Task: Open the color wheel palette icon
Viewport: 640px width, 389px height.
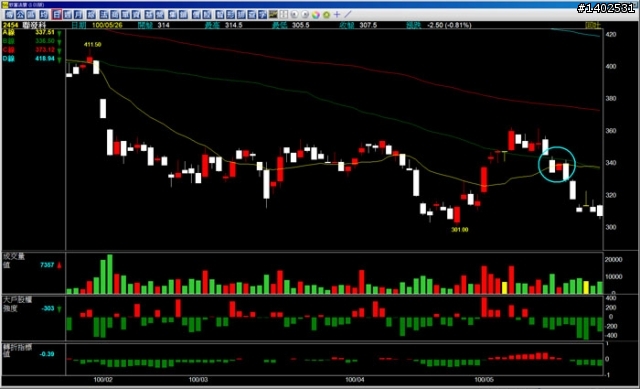Action: pos(316,15)
